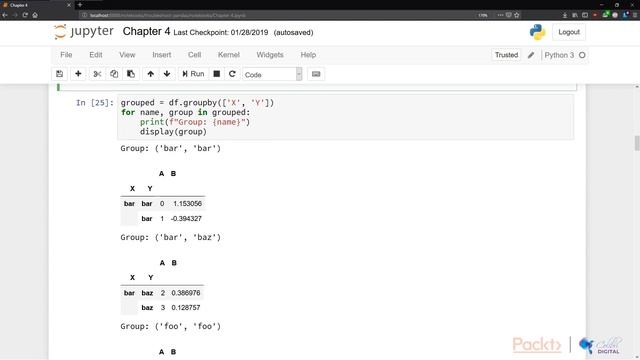Paste cells below icon
The image size is (640, 360).
[x=131, y=74]
